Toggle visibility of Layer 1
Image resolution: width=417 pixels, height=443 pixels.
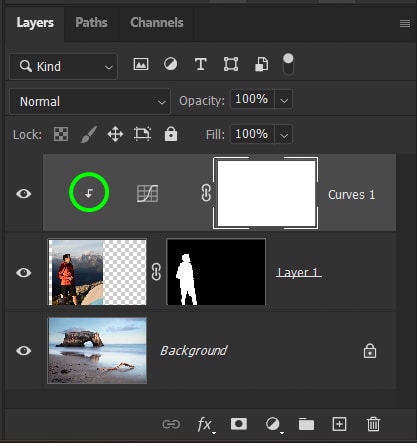point(24,273)
